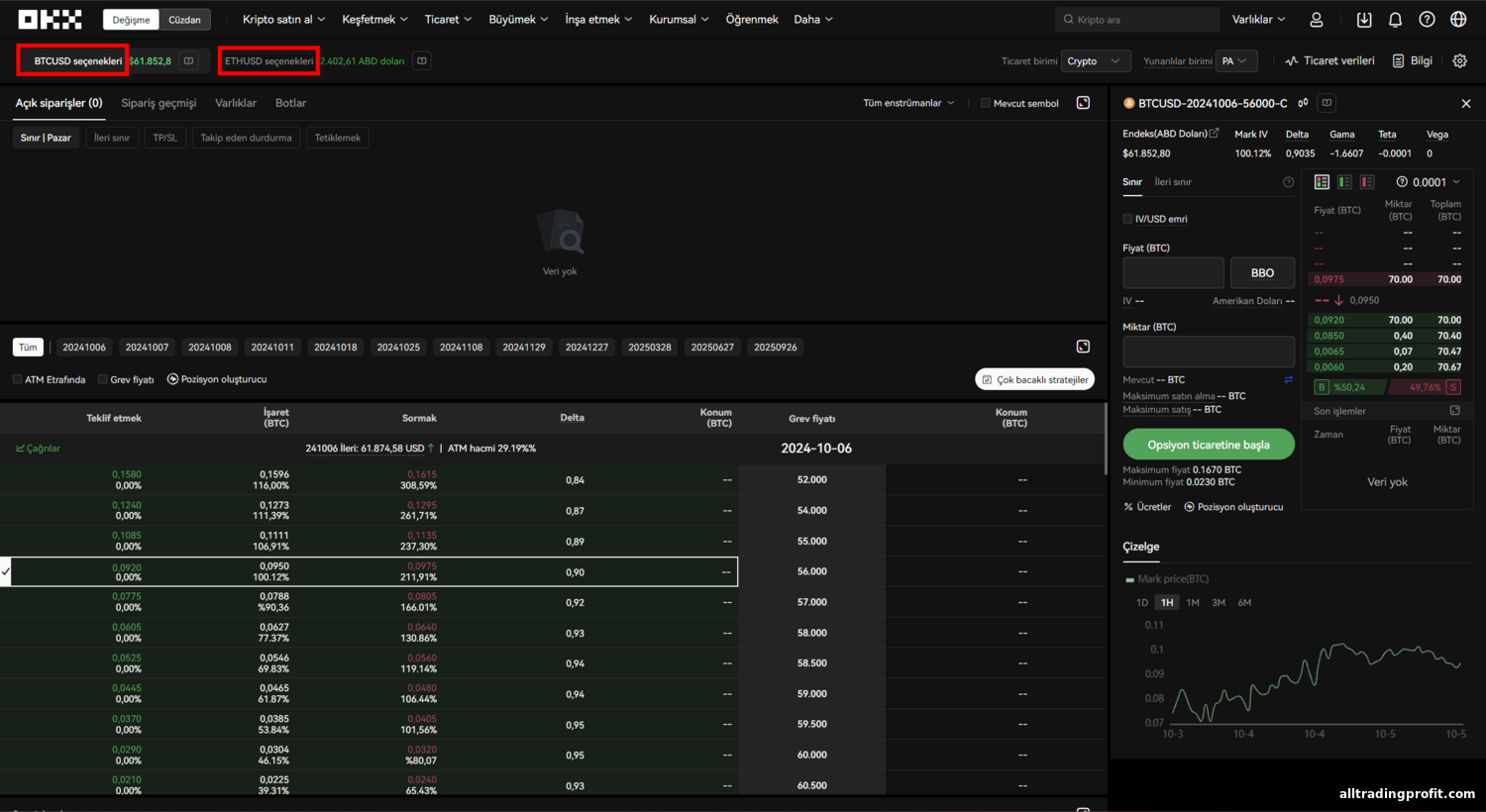Viewport: 1486px width, 812px height.
Task: Select sell-only red order book view
Action: [1367, 182]
